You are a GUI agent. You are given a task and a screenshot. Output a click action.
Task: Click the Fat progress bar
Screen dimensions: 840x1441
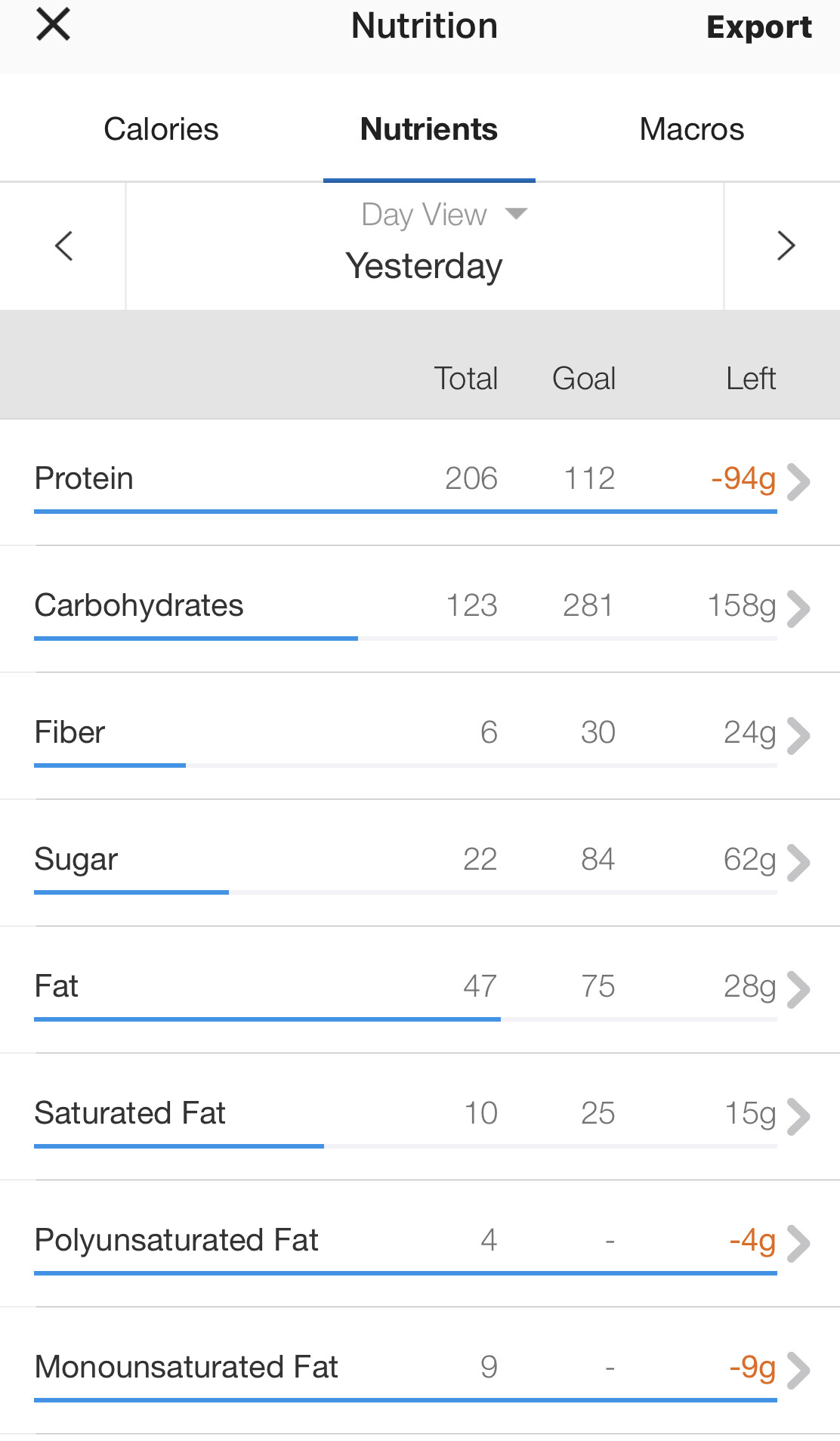405,1019
